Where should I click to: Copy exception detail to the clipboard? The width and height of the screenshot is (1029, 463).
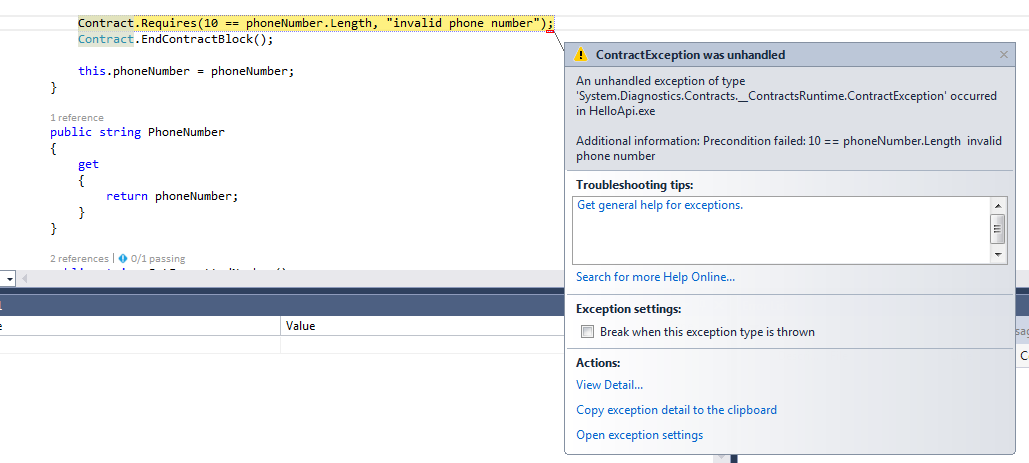pos(676,410)
